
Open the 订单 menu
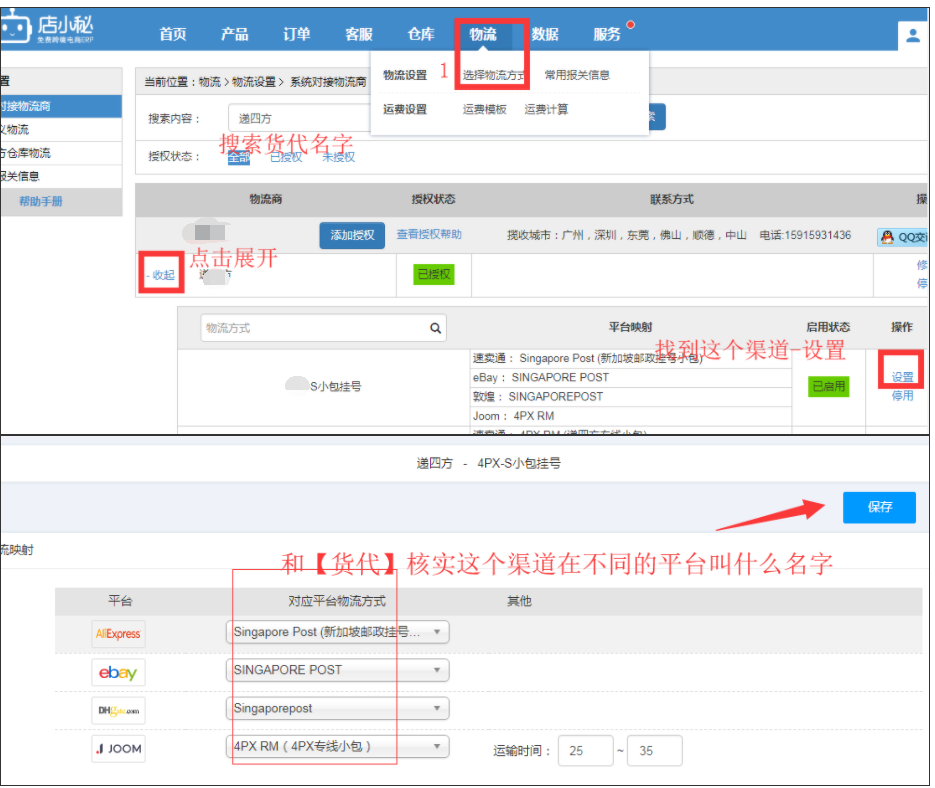[x=297, y=35]
